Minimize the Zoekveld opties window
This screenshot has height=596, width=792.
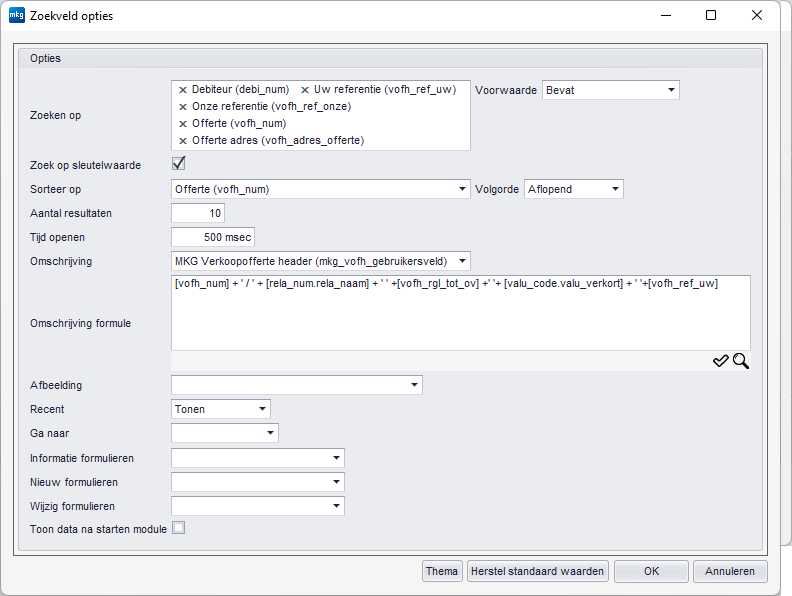[x=666, y=15]
